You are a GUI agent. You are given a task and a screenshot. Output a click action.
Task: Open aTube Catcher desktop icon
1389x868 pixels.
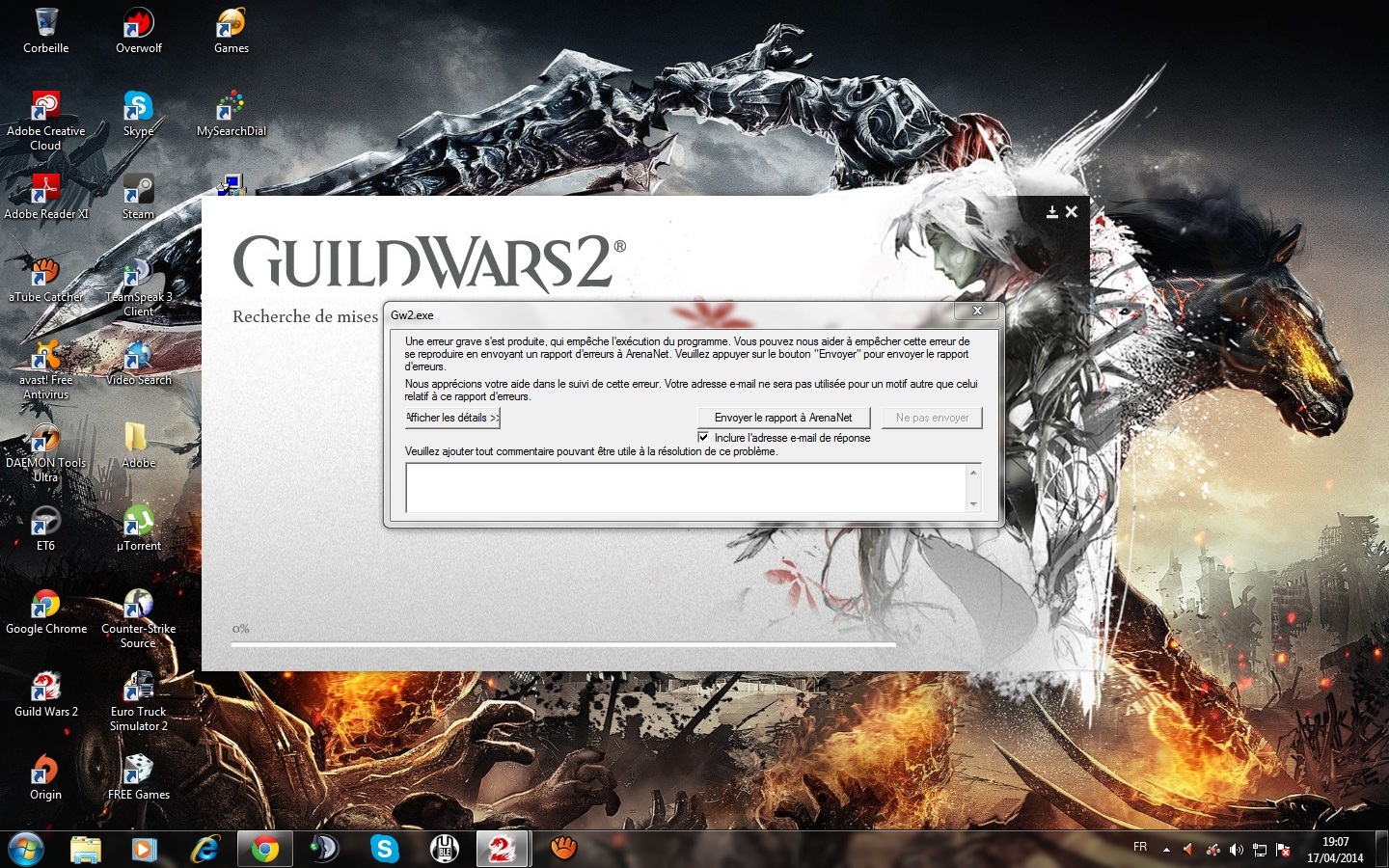pyautogui.click(x=45, y=280)
